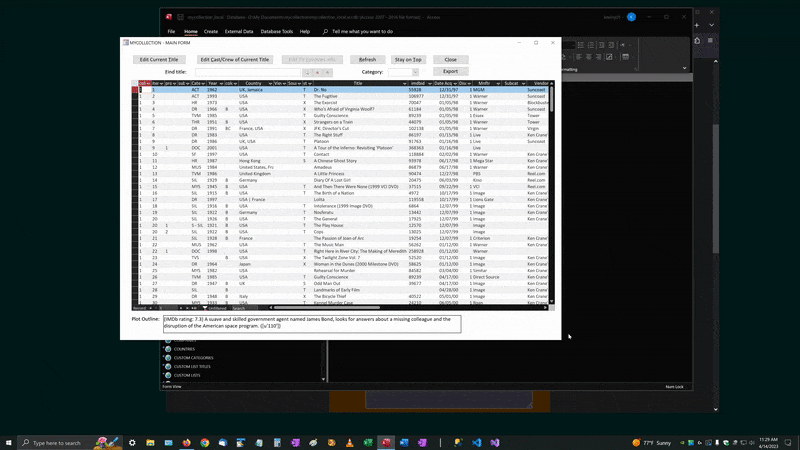Open the Access File menu
Image resolution: width=800 pixels, height=450 pixels.
click(x=171, y=32)
